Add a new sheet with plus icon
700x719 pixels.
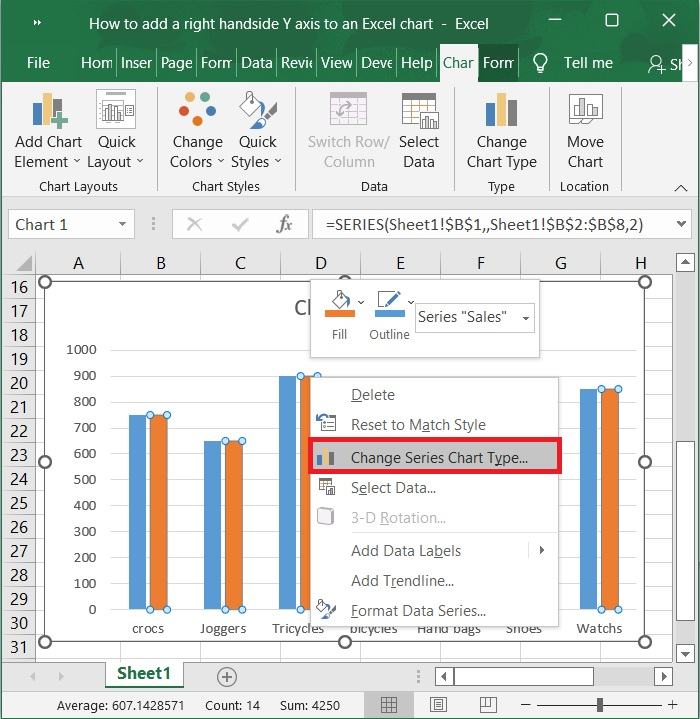click(227, 677)
